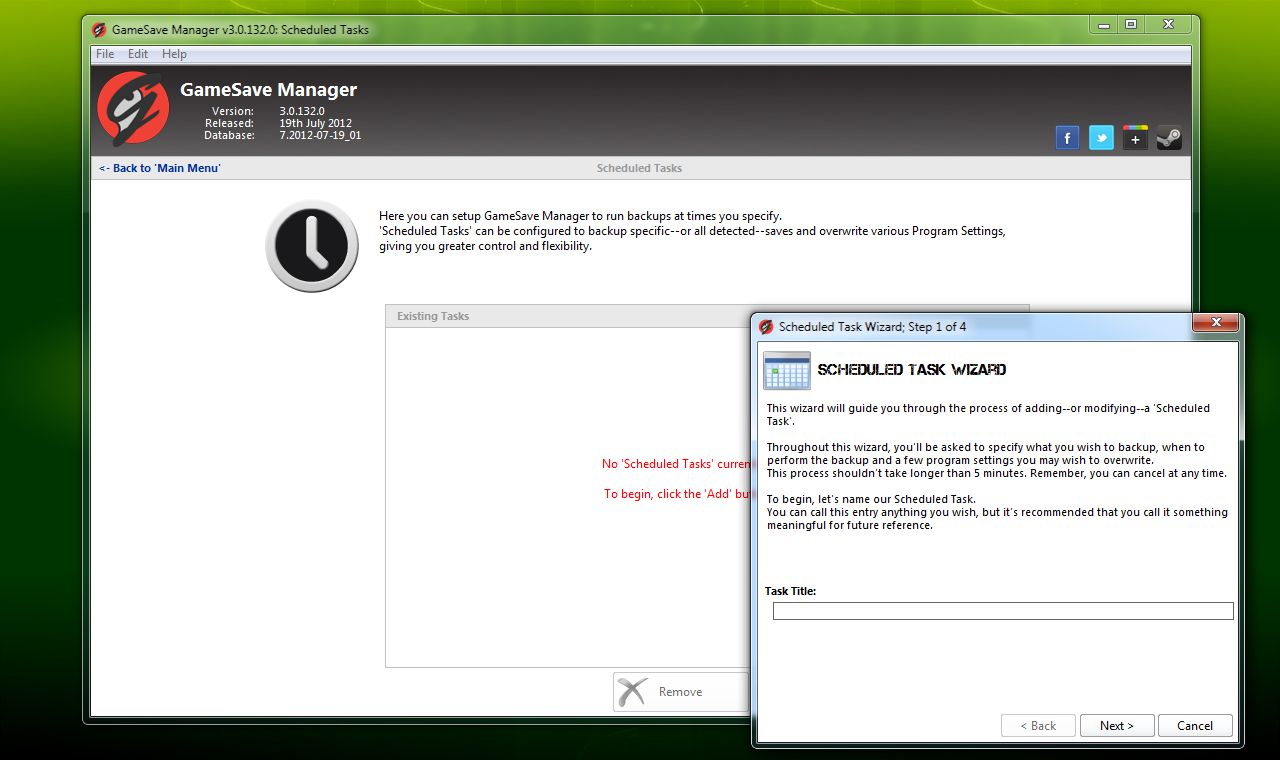
Task: Close the Scheduled Task Wizard window
Action: pos(1216,322)
